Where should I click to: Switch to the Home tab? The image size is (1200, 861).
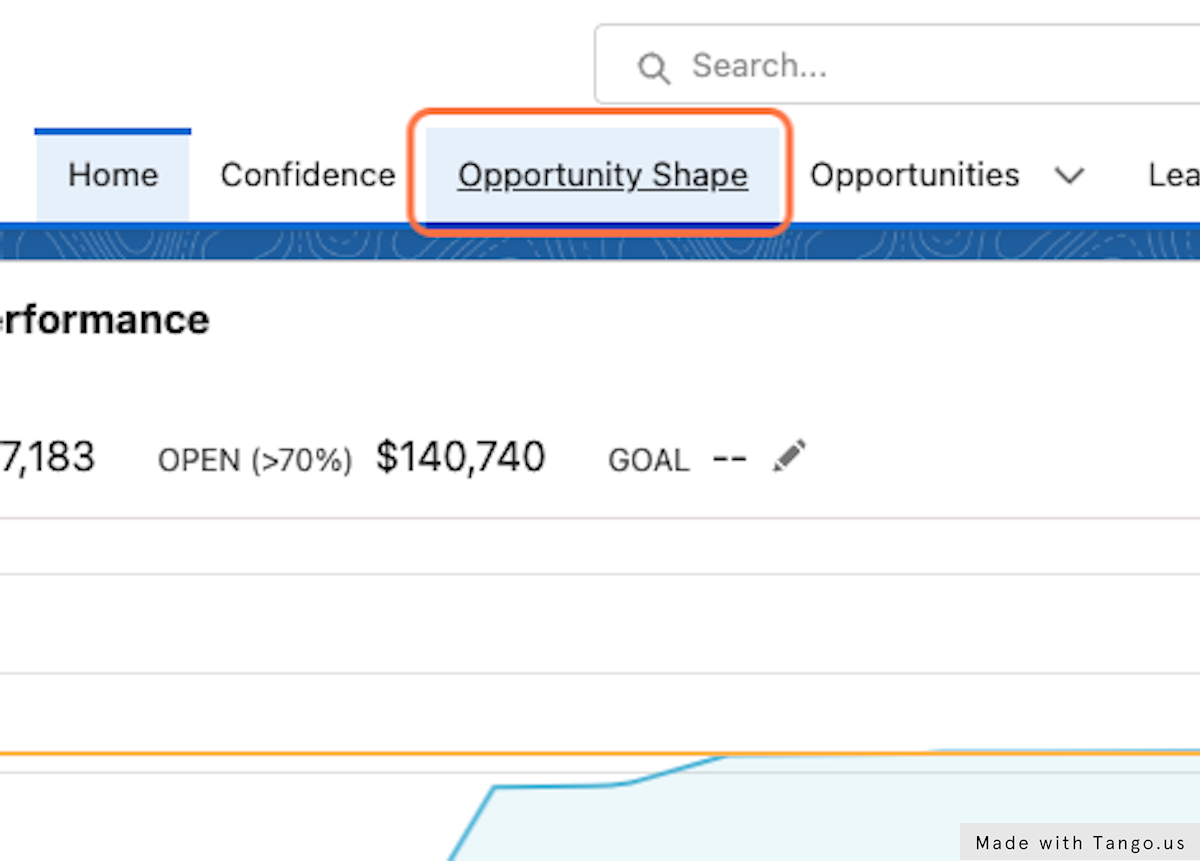tap(113, 175)
